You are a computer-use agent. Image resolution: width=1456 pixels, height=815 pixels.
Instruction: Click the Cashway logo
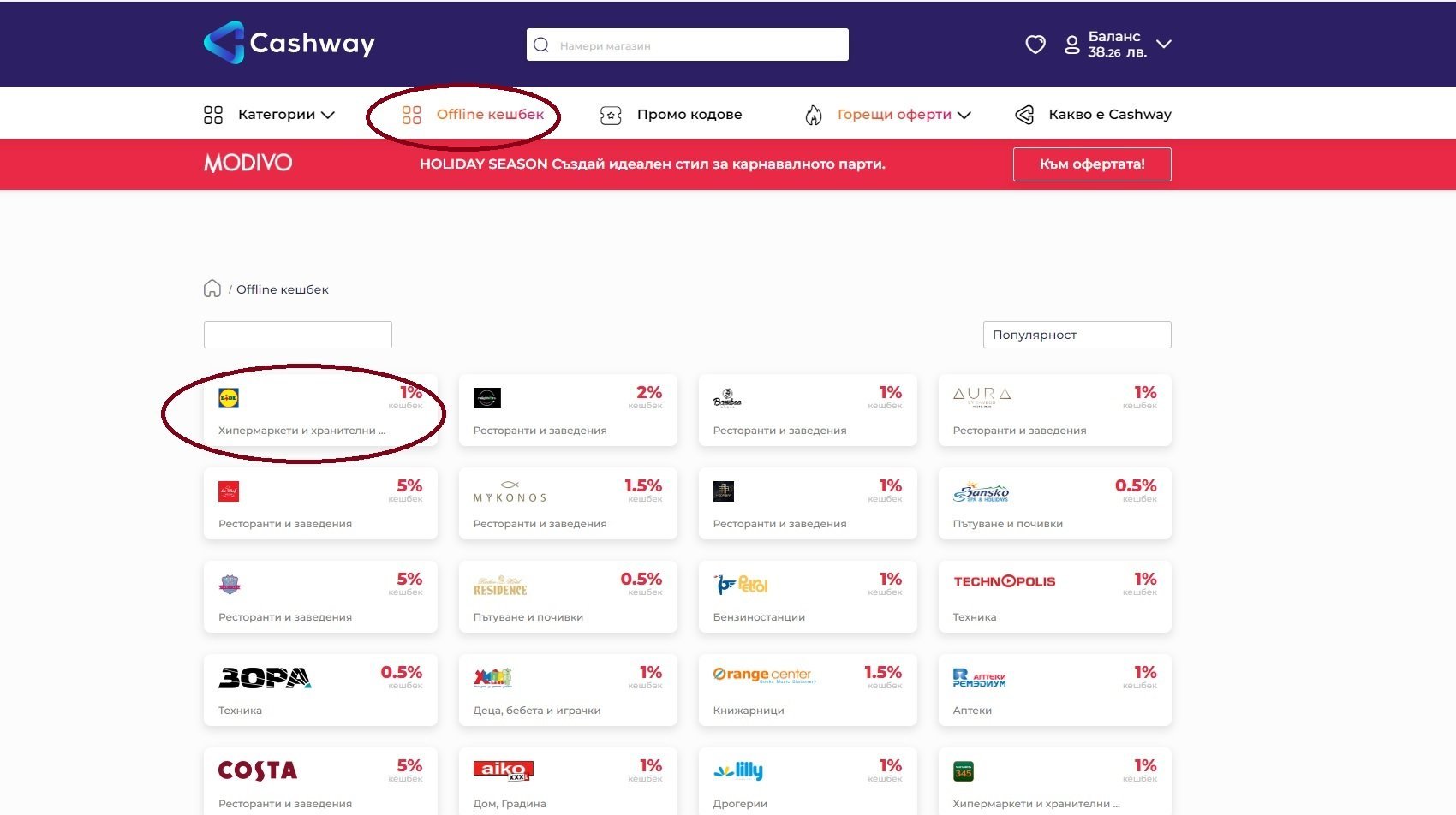(x=289, y=43)
